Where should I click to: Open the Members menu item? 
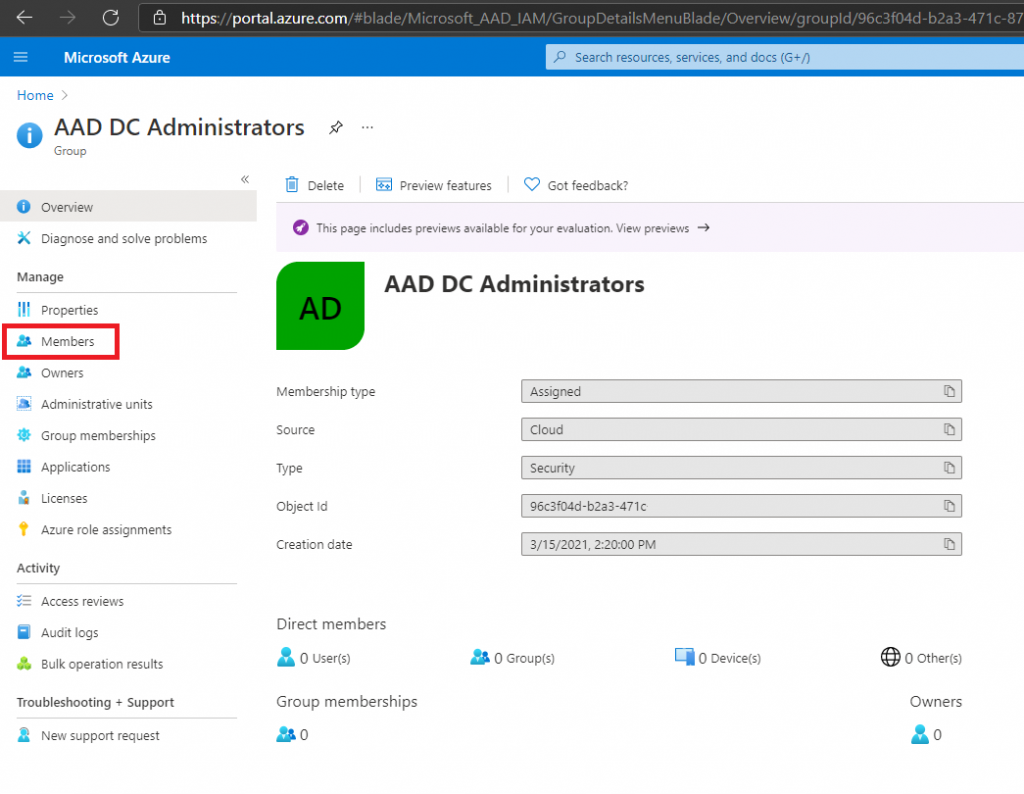[61, 341]
